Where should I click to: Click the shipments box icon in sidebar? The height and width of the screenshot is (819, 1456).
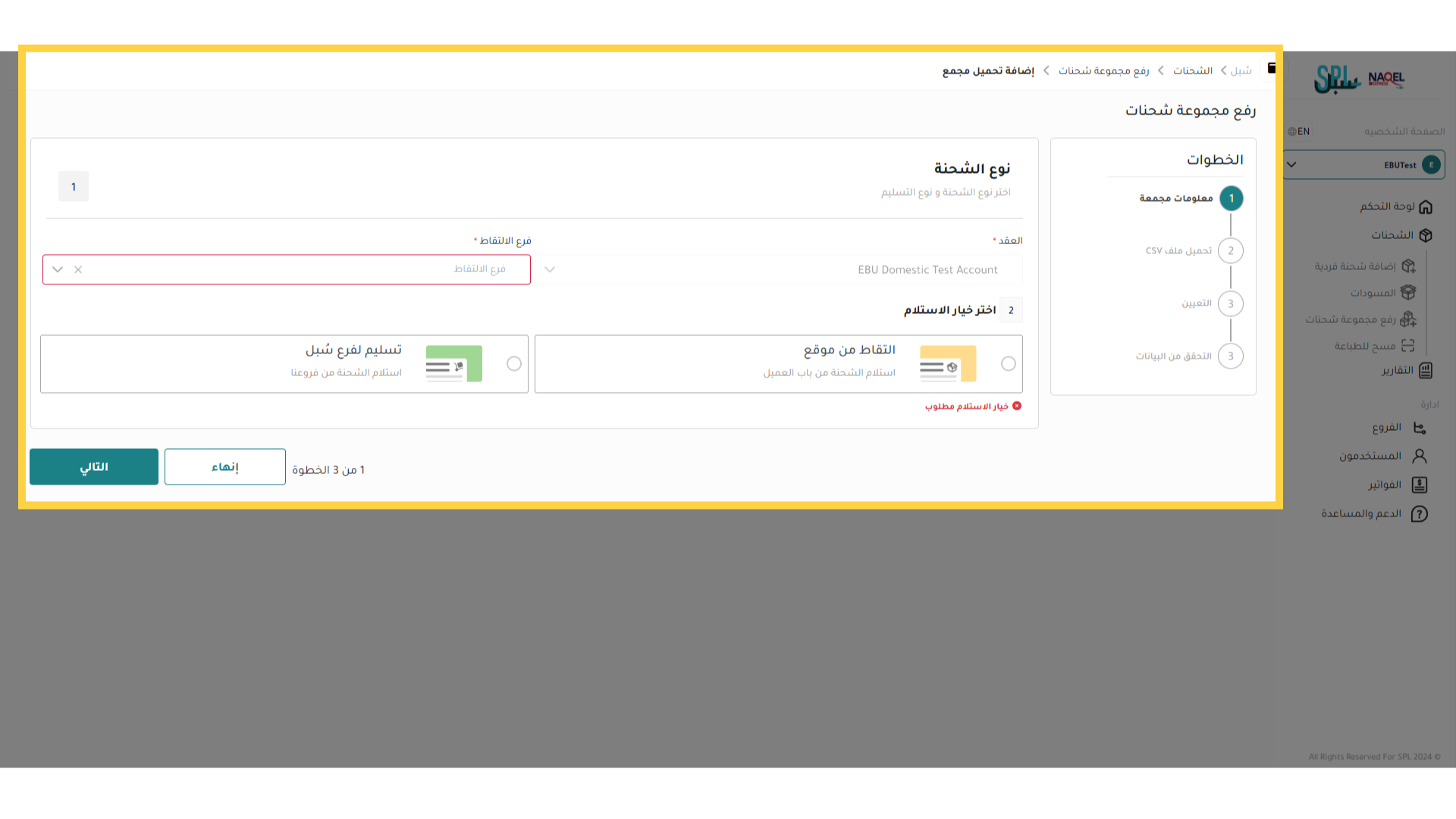tap(1426, 235)
